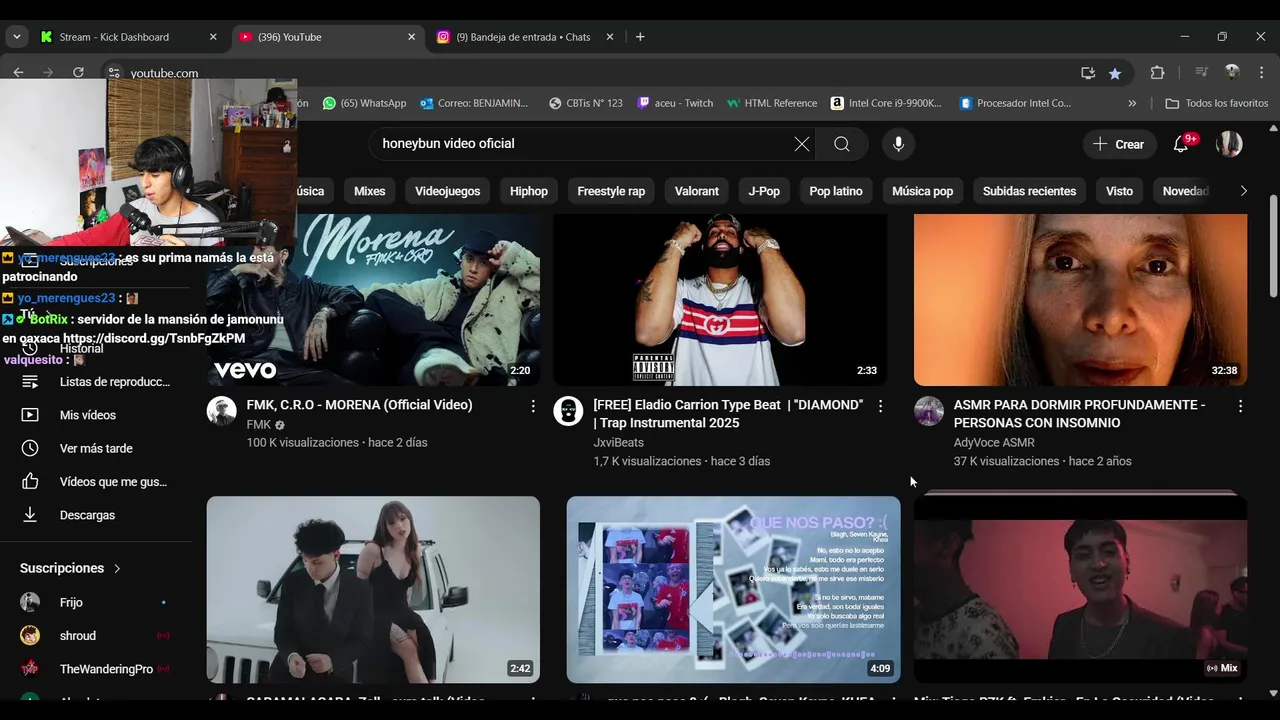
Task: Open Mis vídeos in sidebar
Action: (x=96, y=415)
